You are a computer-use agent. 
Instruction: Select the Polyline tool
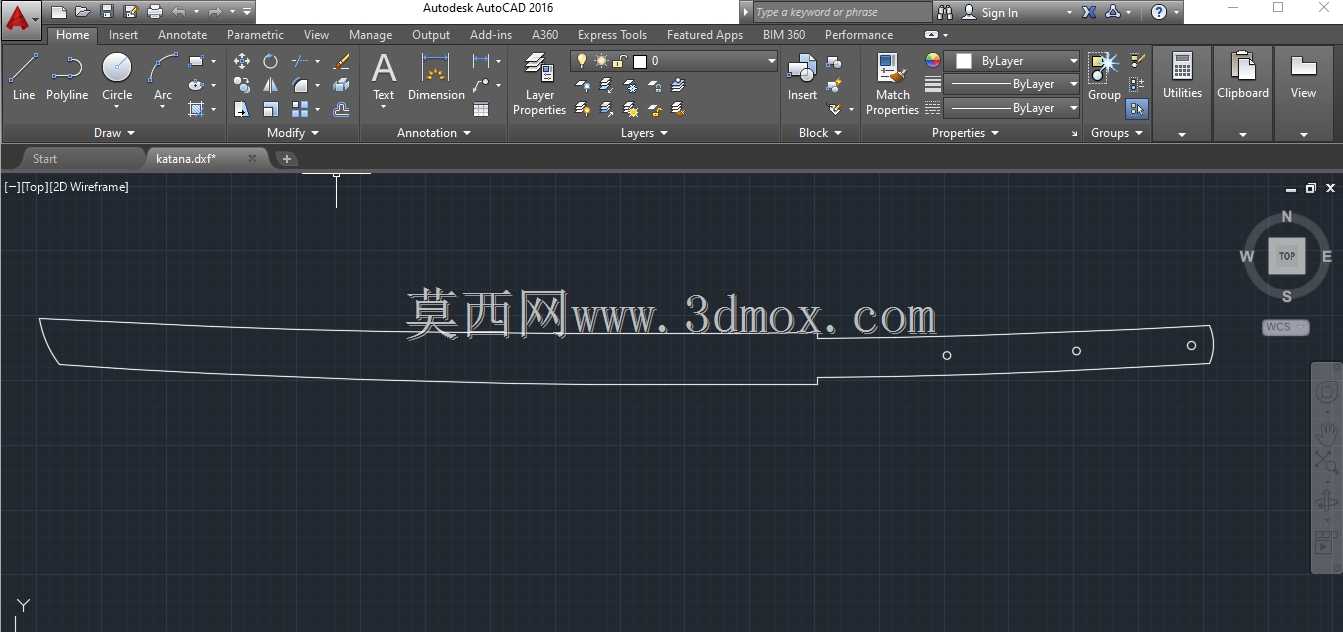point(67,78)
